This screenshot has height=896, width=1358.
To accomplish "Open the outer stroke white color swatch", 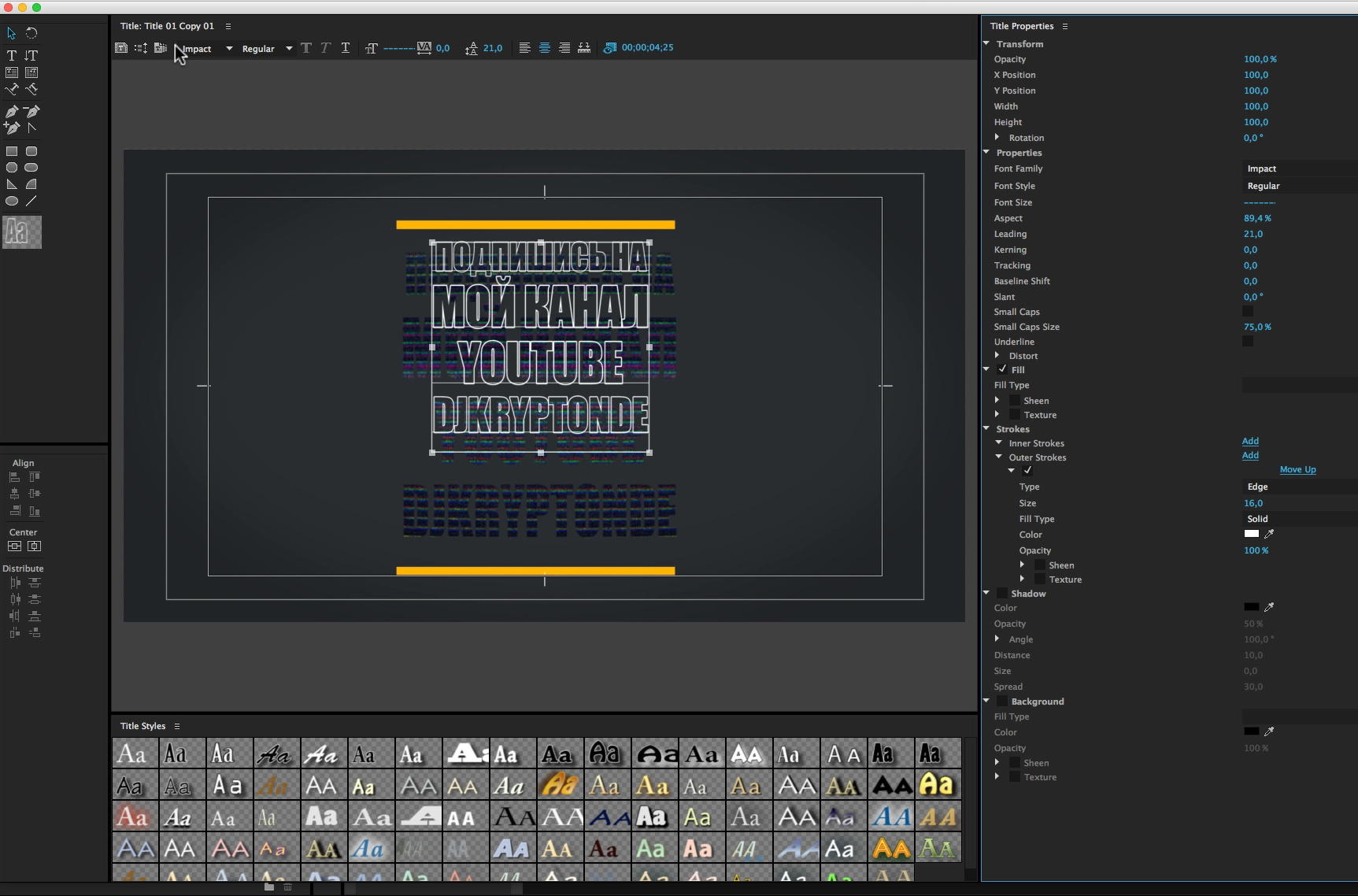I will tap(1251, 534).
